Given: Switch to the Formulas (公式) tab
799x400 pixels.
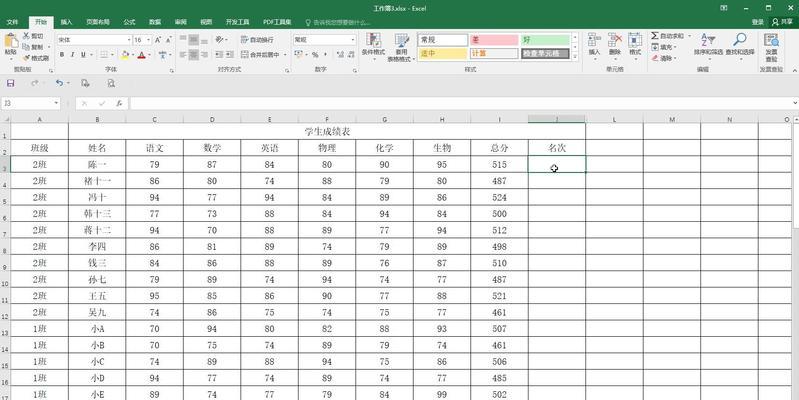Looking at the screenshot, I should tap(129, 22).
